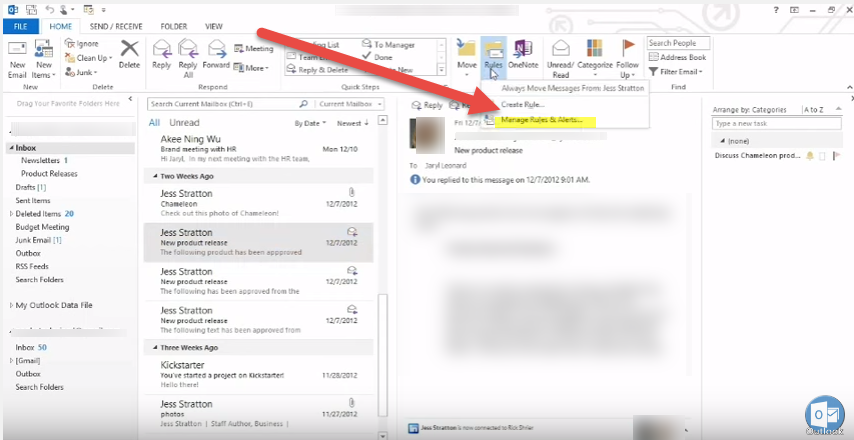
Task: Toggle the Newest sort order
Action: point(352,124)
